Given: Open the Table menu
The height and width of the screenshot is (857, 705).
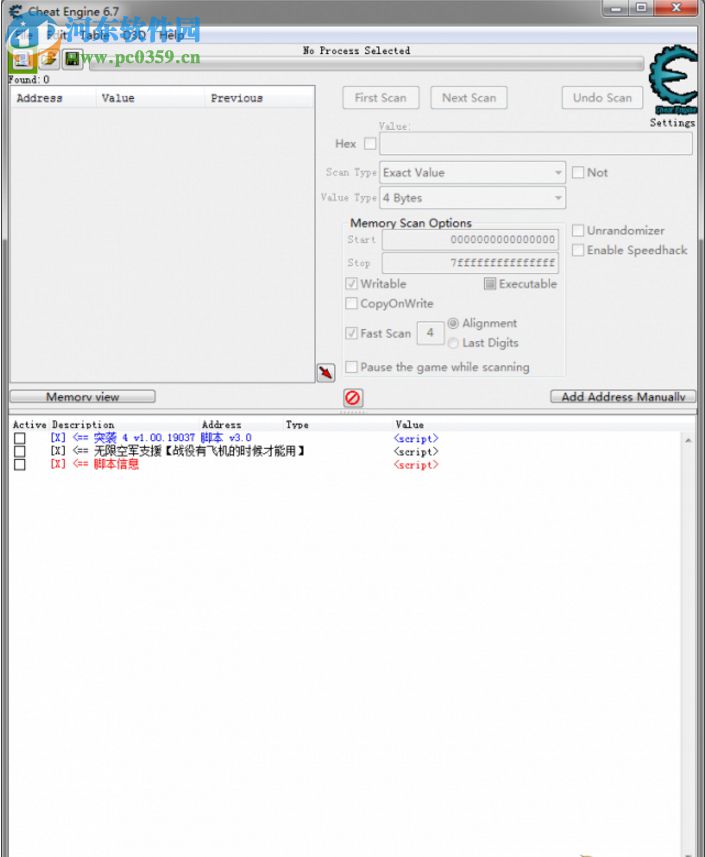Looking at the screenshot, I should click(94, 35).
